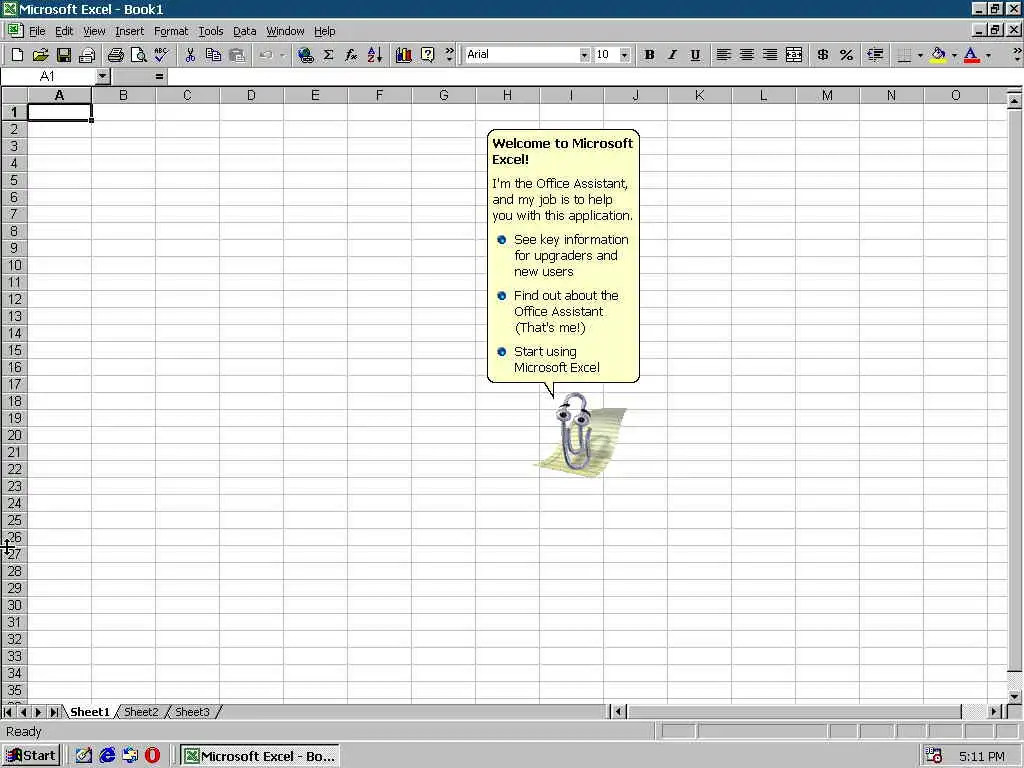Screen dimensions: 1024x768
Task: Open a file with the Open folder icon
Action: [40, 55]
